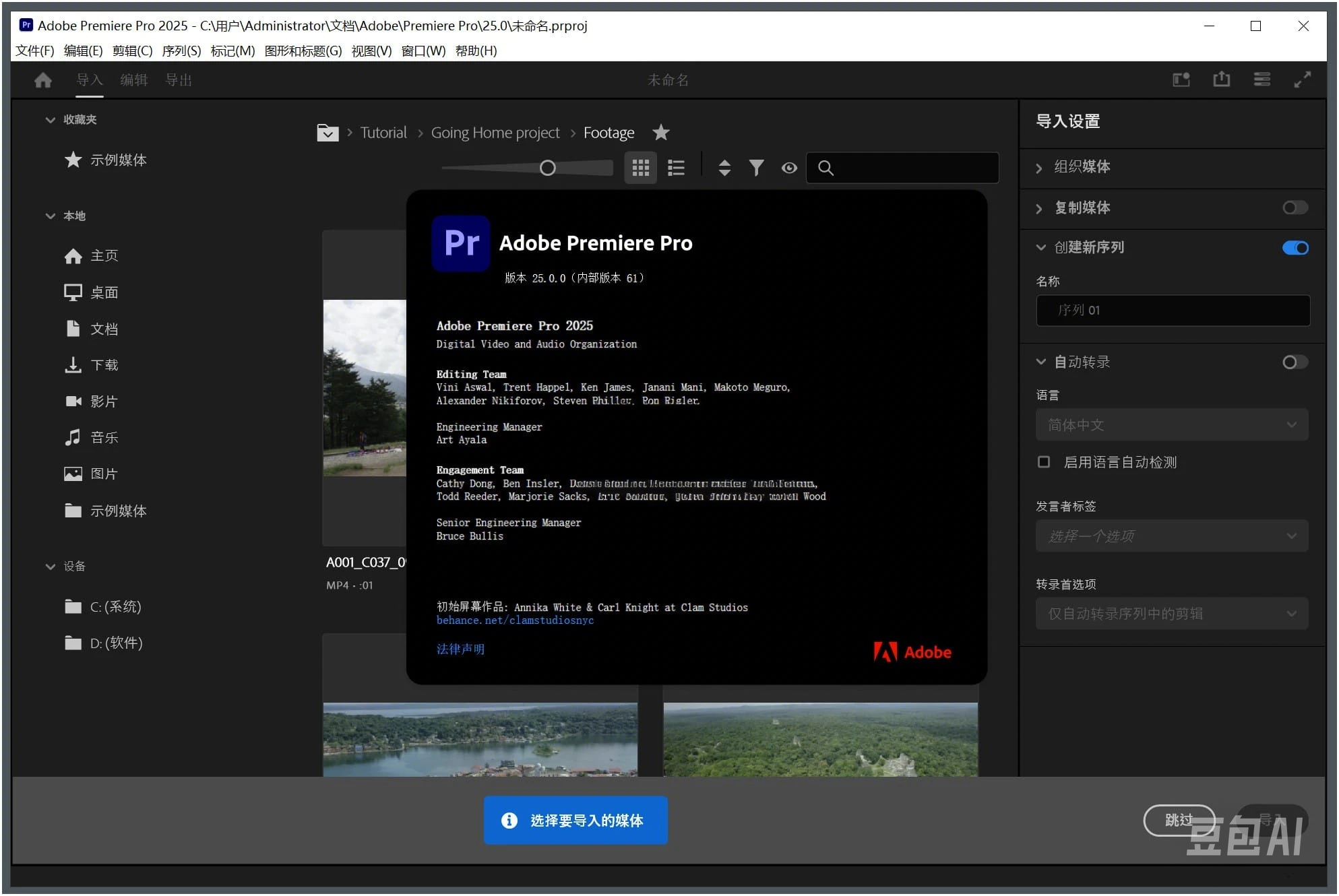Click the media search field
Viewport: 1339px width, 896px height.
coord(902,168)
